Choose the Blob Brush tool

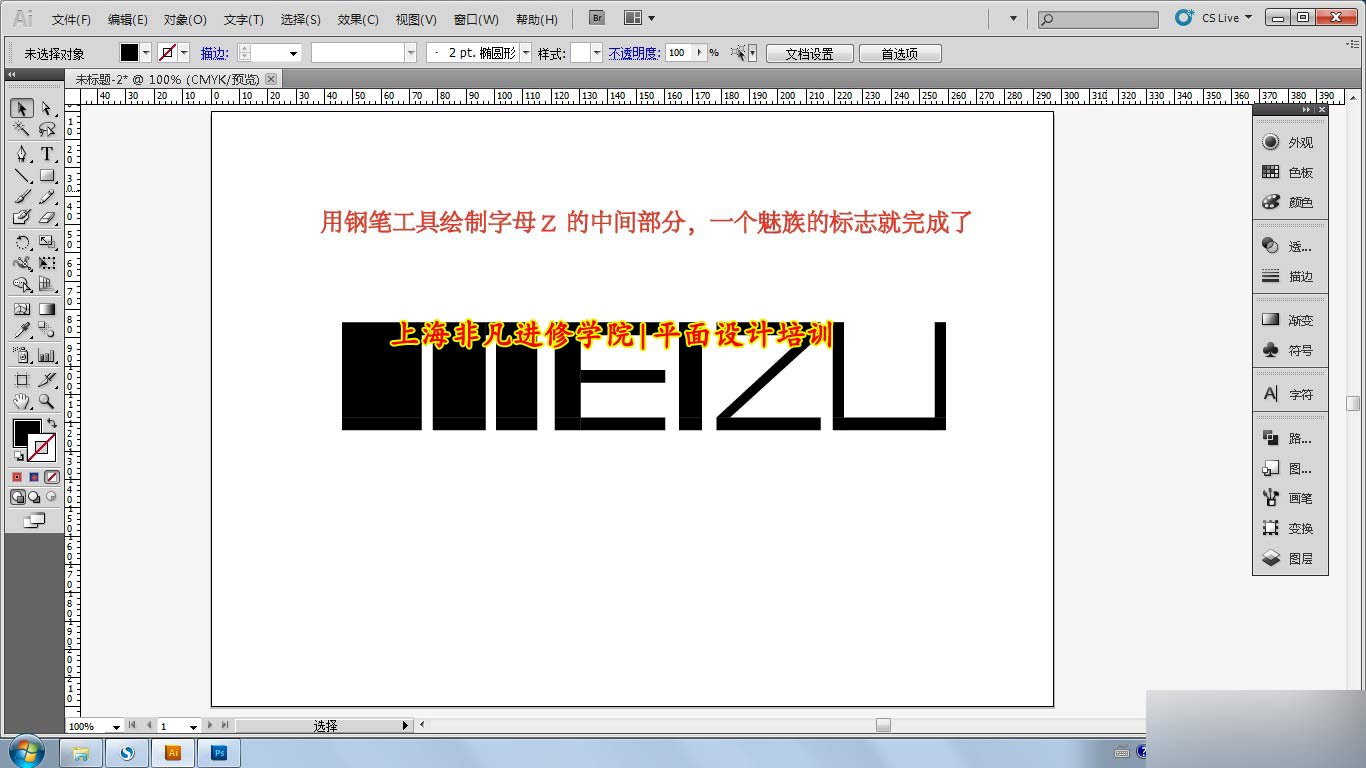click(x=22, y=218)
